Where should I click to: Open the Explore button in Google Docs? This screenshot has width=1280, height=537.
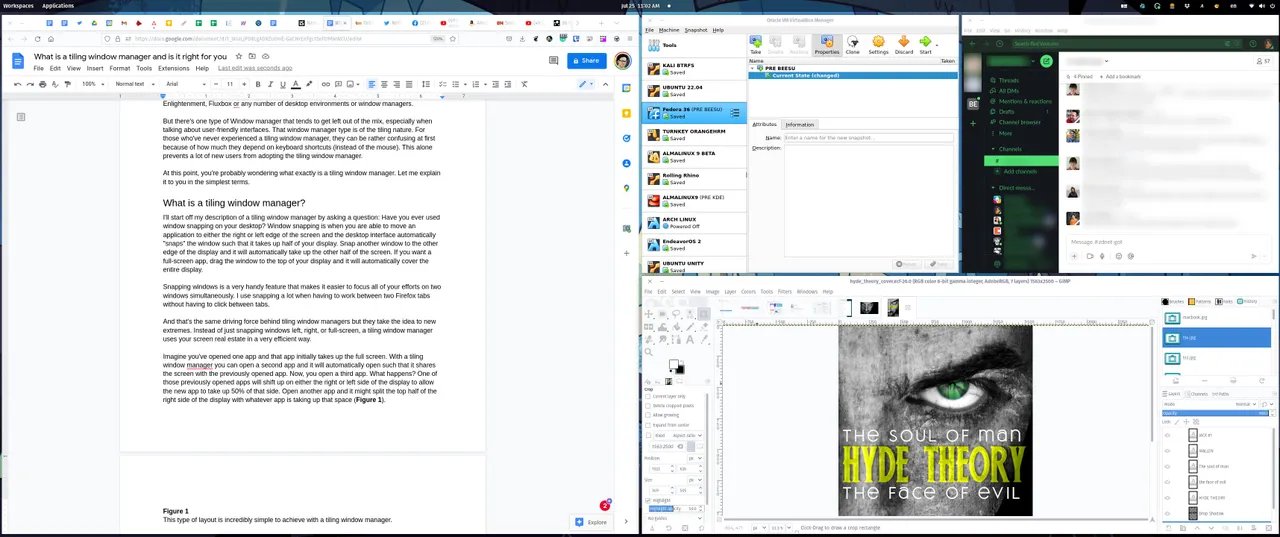pos(591,522)
